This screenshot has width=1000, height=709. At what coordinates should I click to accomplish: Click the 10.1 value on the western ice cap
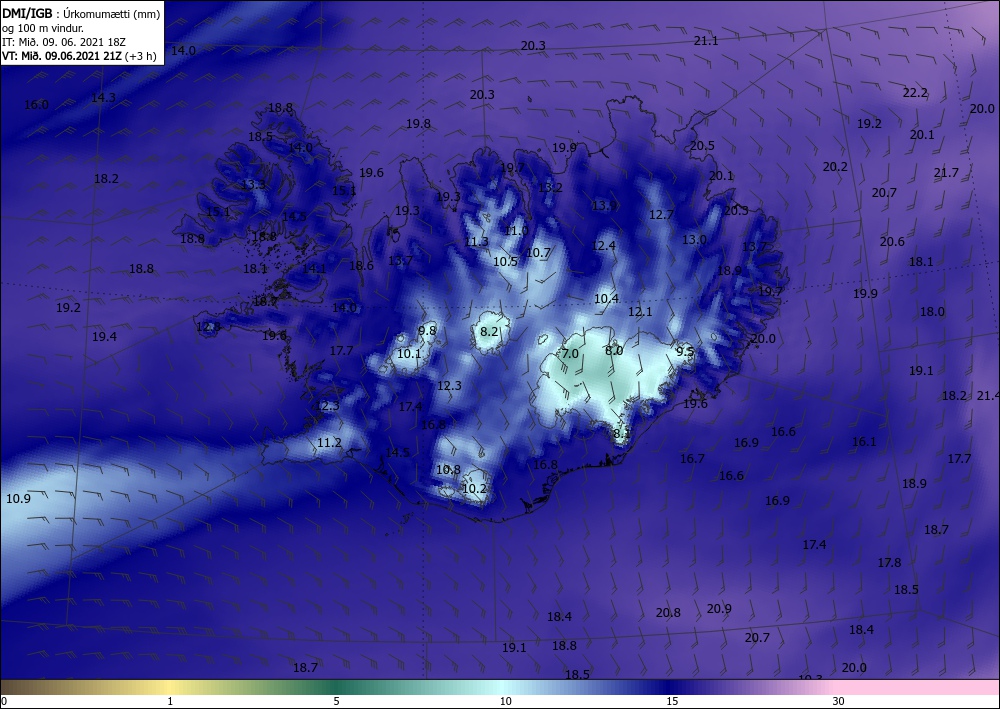pyautogui.click(x=409, y=353)
